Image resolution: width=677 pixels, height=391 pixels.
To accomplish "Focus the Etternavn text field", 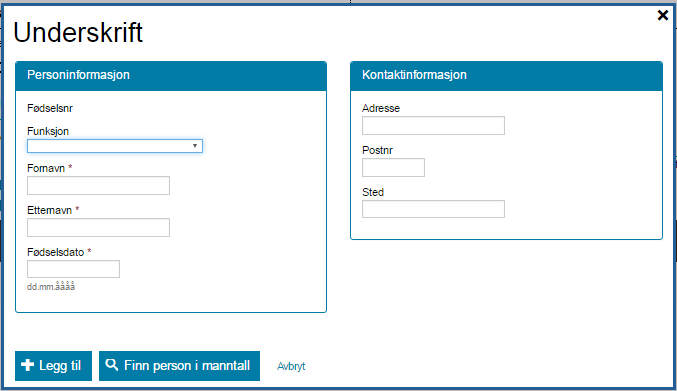I will coord(98,227).
